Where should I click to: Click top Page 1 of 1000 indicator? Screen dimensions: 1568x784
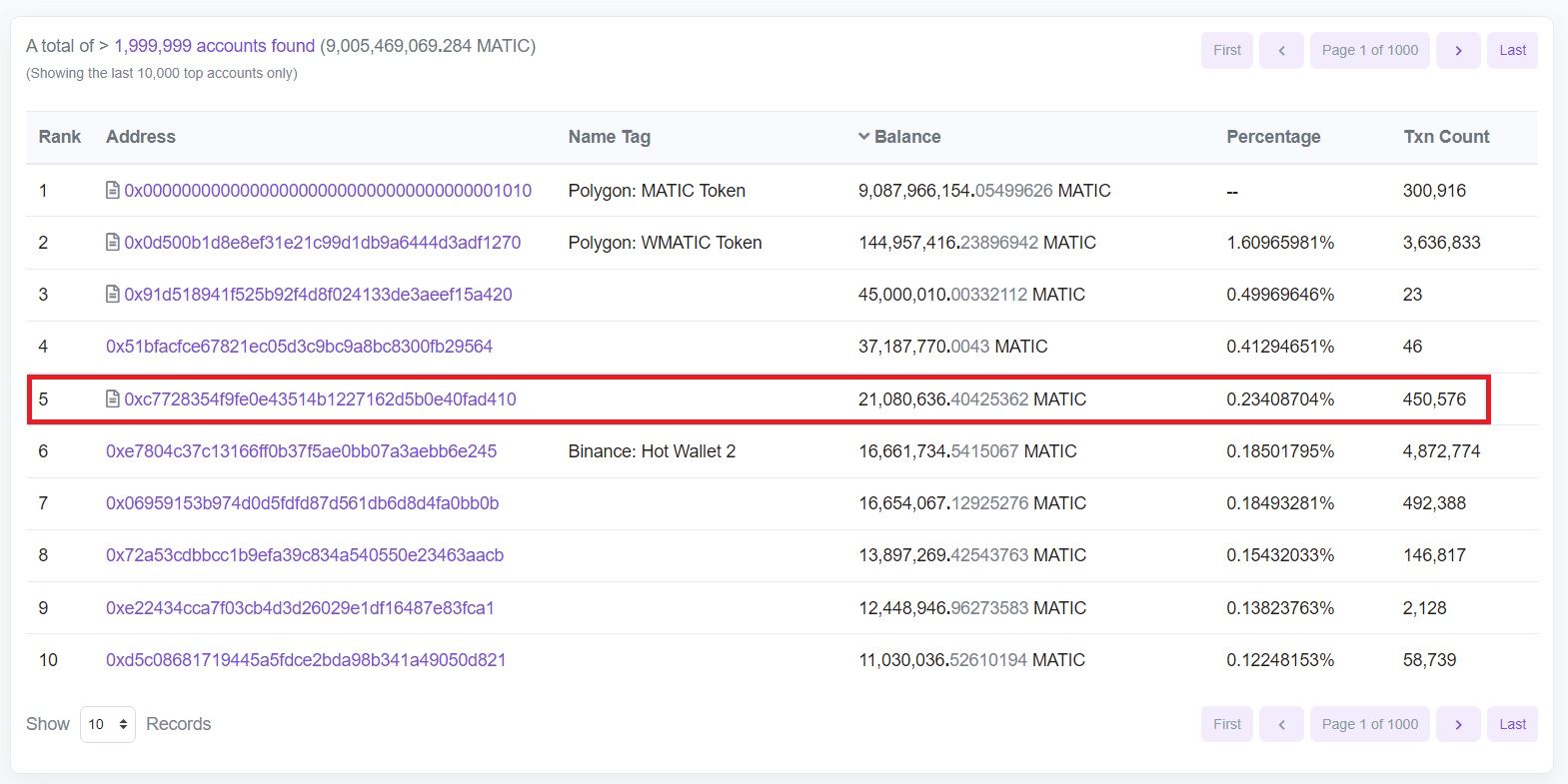point(1369,50)
